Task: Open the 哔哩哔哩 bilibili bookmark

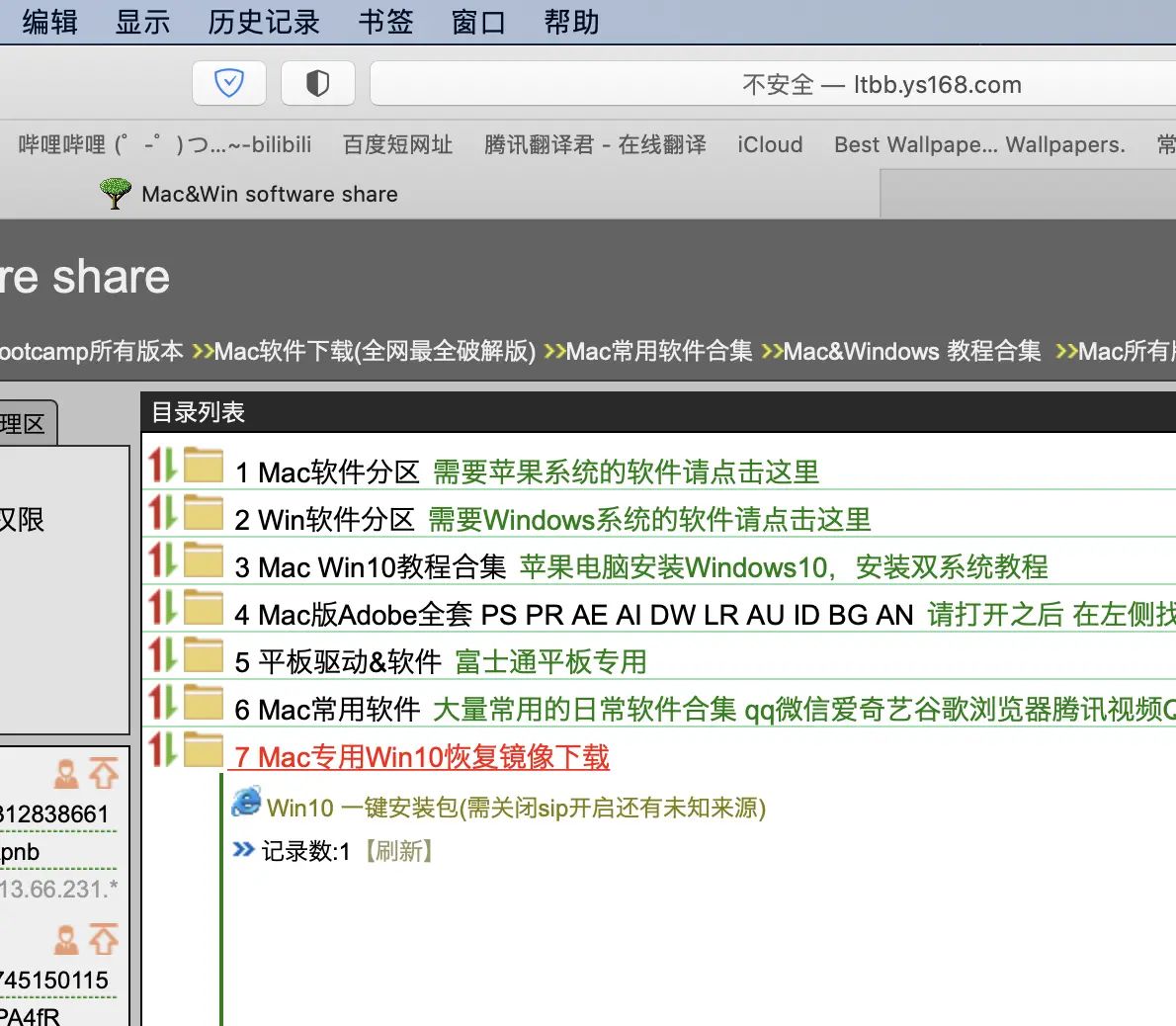Action: pyautogui.click(x=164, y=144)
